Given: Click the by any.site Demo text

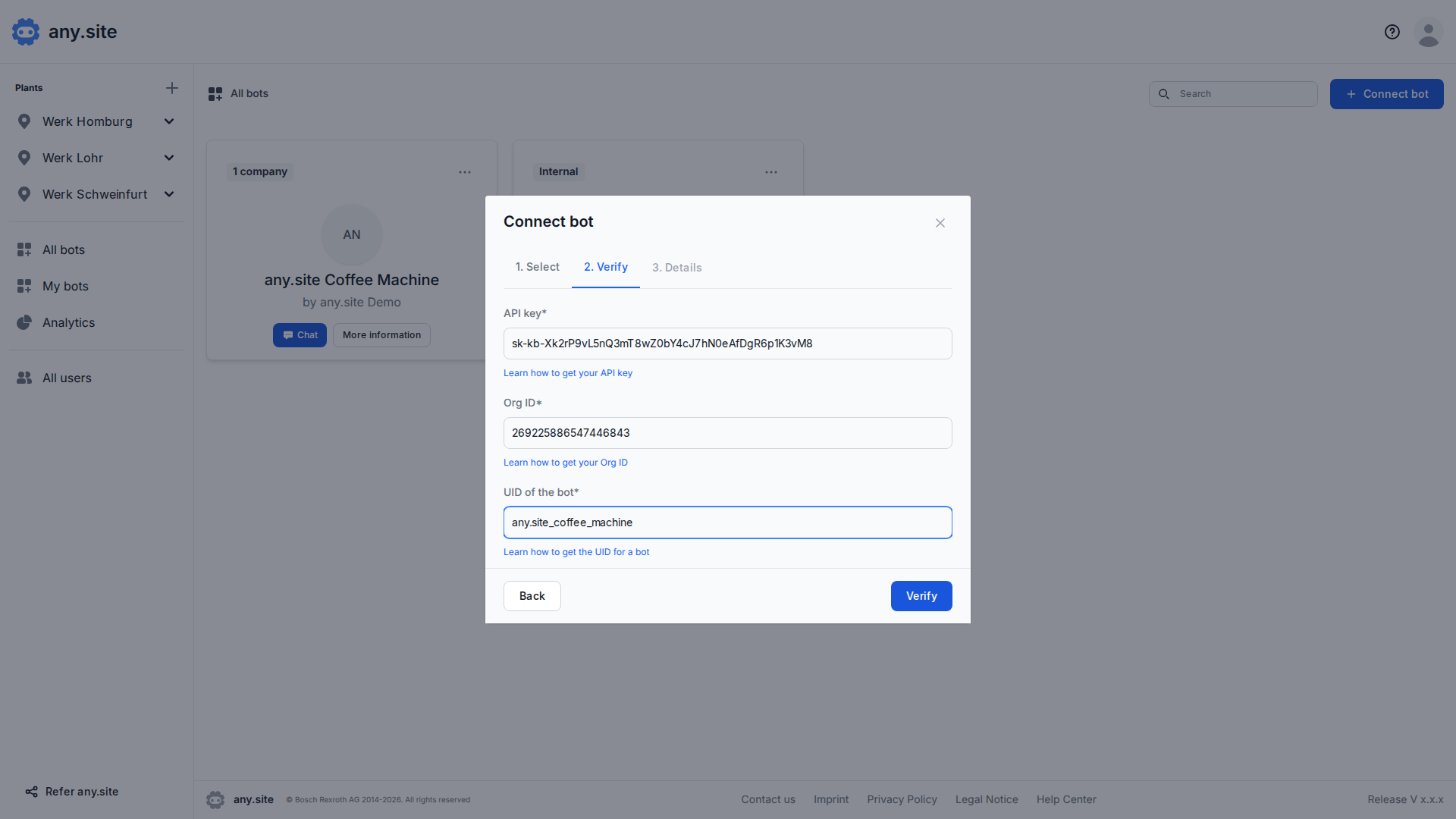Looking at the screenshot, I should click(x=352, y=302).
